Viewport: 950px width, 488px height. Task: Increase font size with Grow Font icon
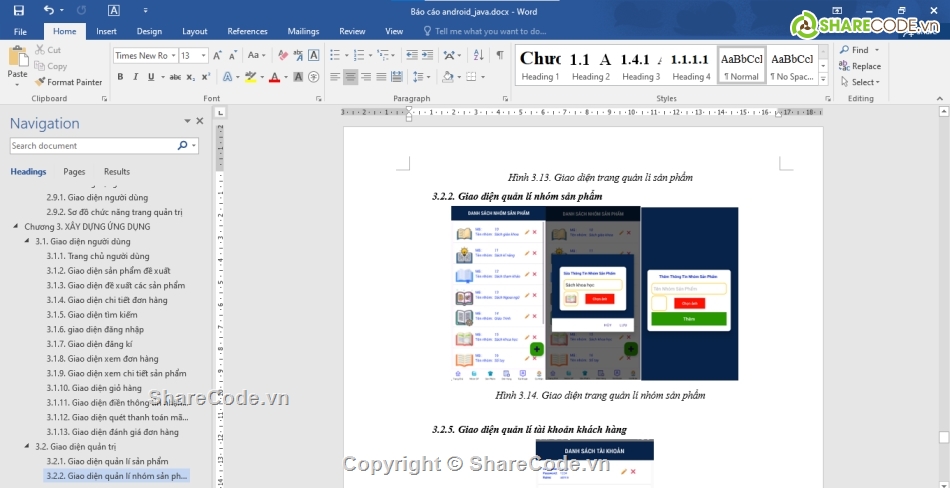219,56
